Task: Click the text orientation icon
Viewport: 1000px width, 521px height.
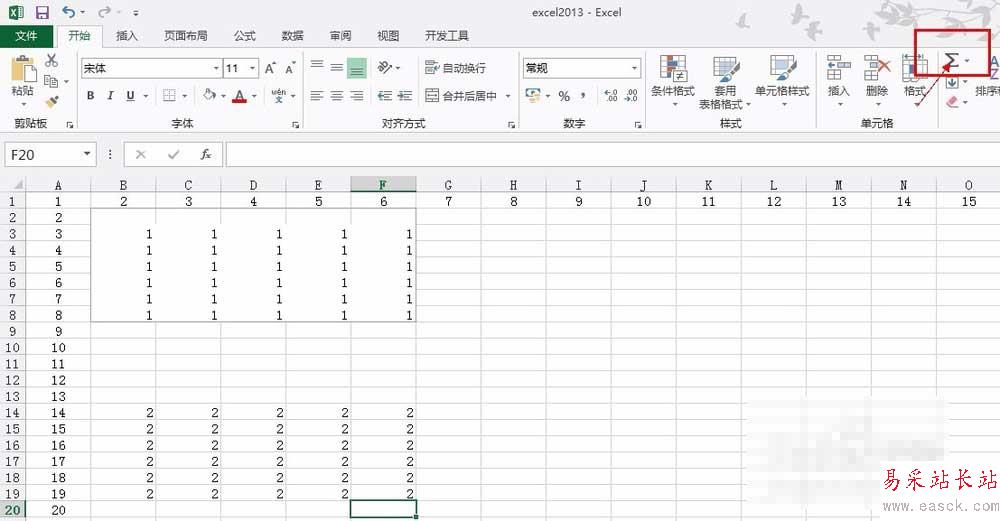Action: tap(385, 67)
